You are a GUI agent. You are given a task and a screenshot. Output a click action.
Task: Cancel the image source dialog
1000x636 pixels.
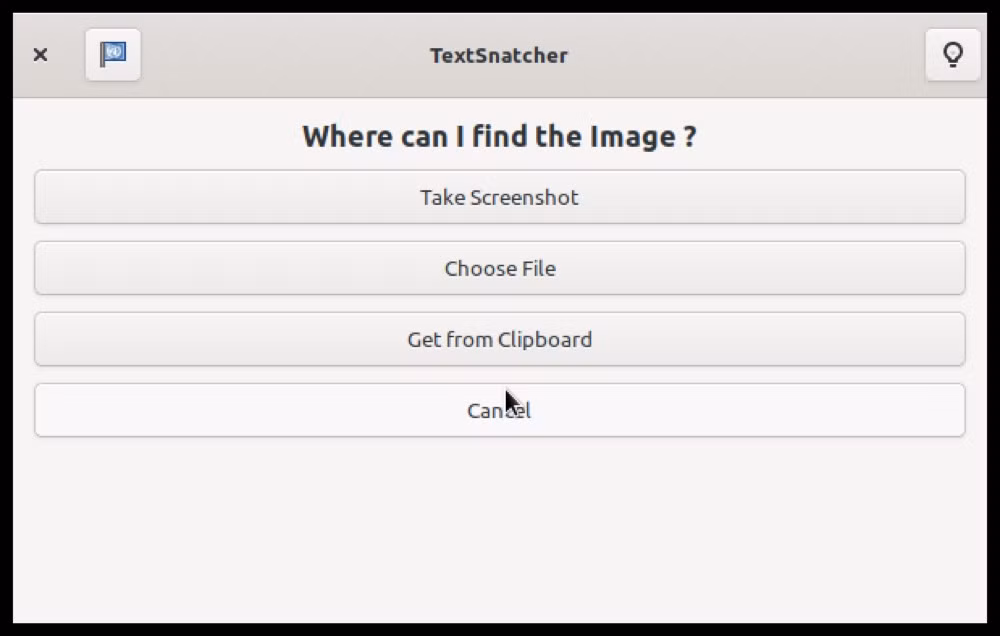pyautogui.click(x=499, y=410)
